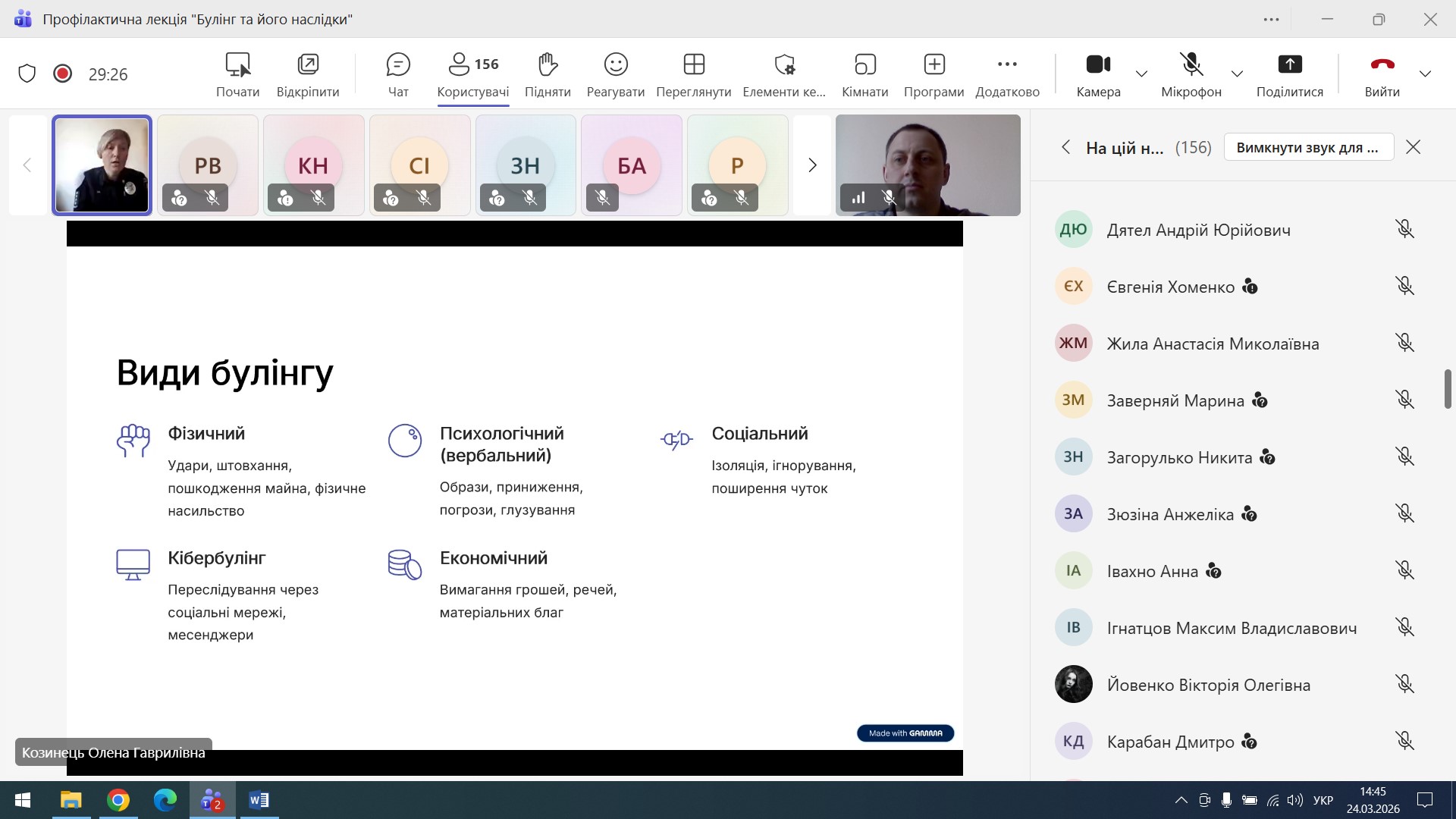This screenshot has height=819, width=1456.
Task: Click the Share screen icon
Action: 1289,65
